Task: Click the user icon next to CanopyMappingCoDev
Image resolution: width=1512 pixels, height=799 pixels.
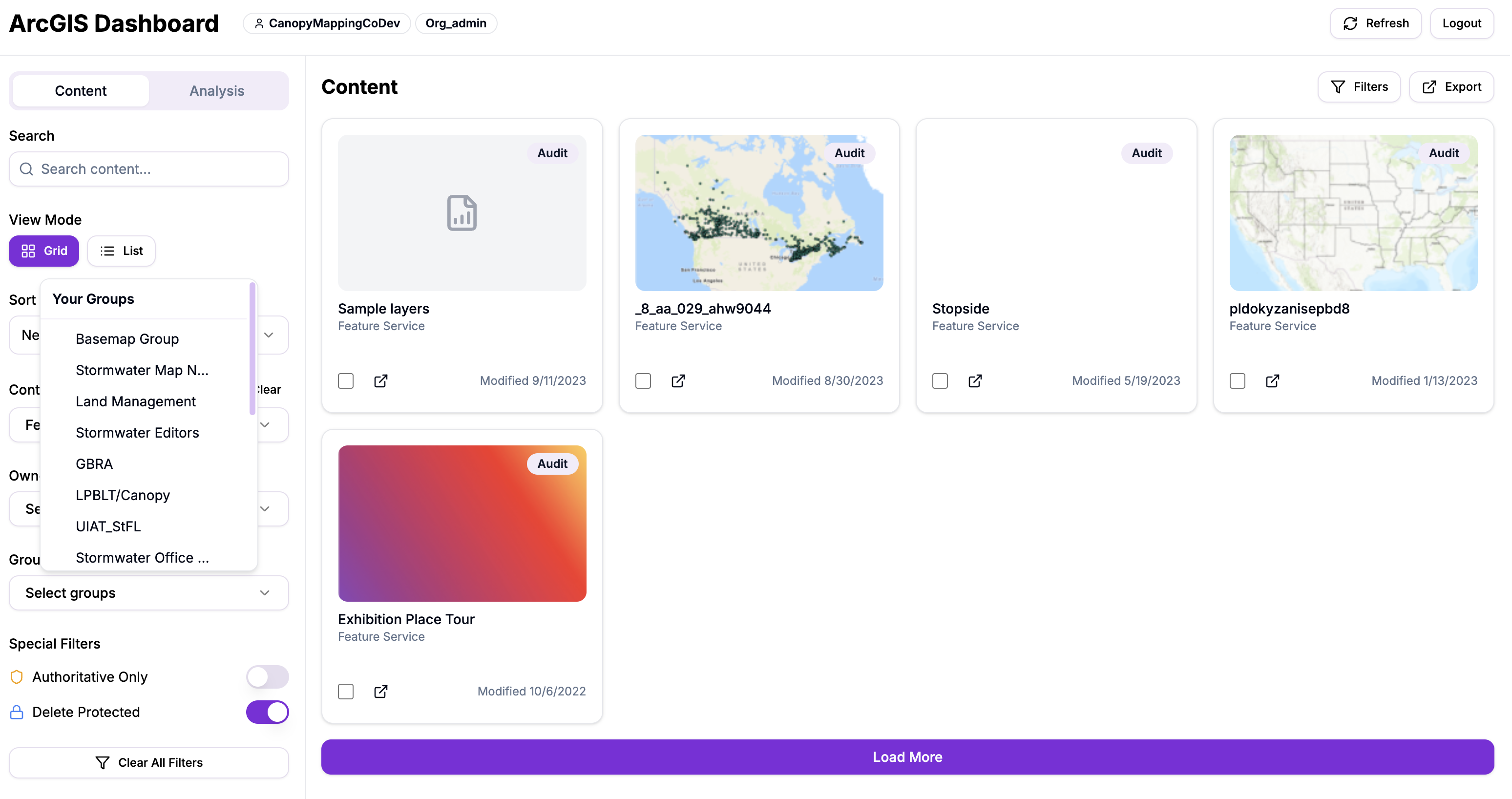Action: (259, 23)
